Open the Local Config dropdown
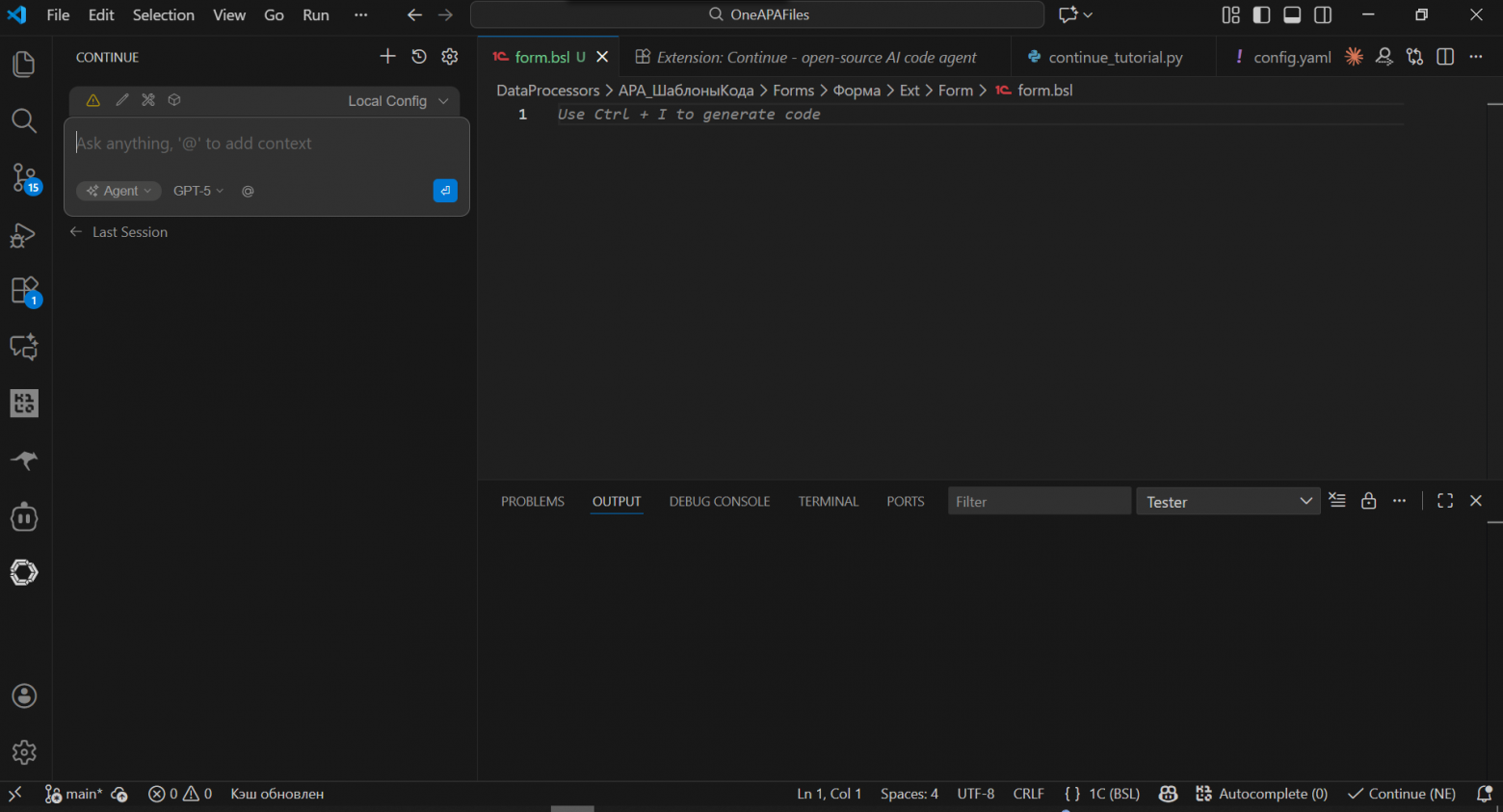1503x812 pixels. click(396, 100)
